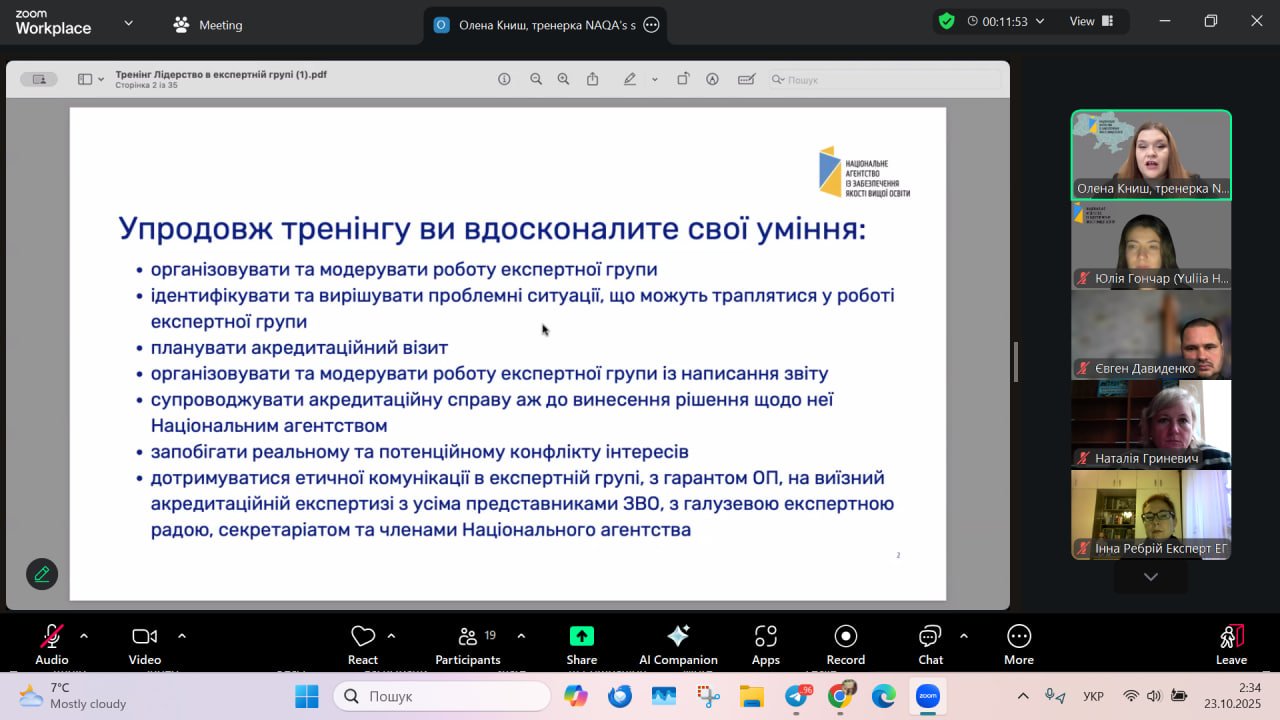Image resolution: width=1280 pixels, height=720 pixels.
Task: Switch to the Meeting tab
Action: [208, 25]
